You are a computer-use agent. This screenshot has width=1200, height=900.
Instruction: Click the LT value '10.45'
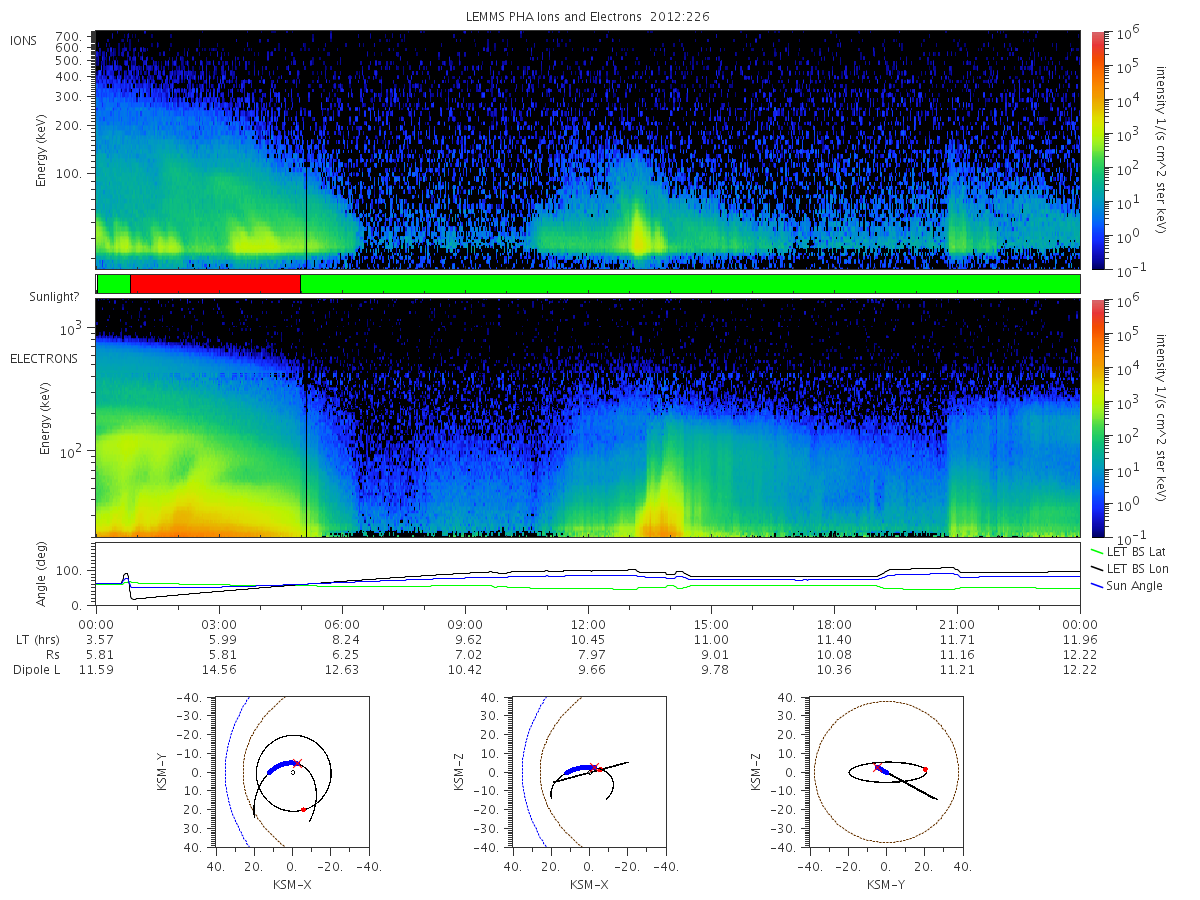tap(588, 639)
